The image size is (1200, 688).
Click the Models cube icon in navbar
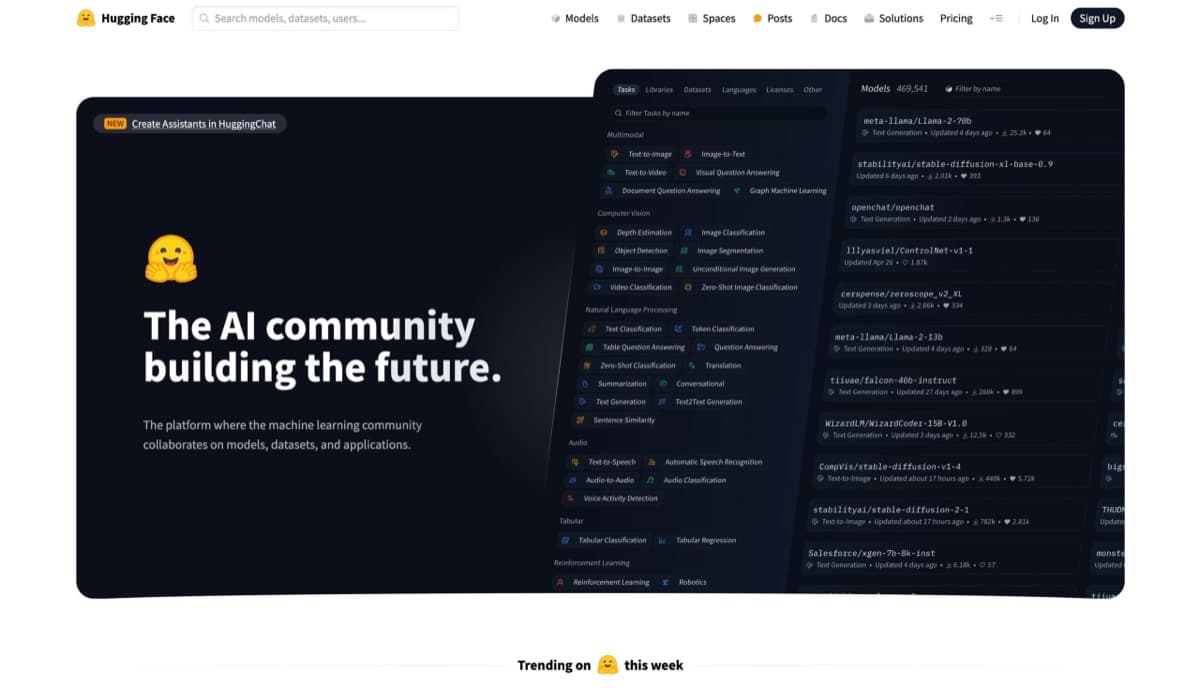click(x=556, y=19)
